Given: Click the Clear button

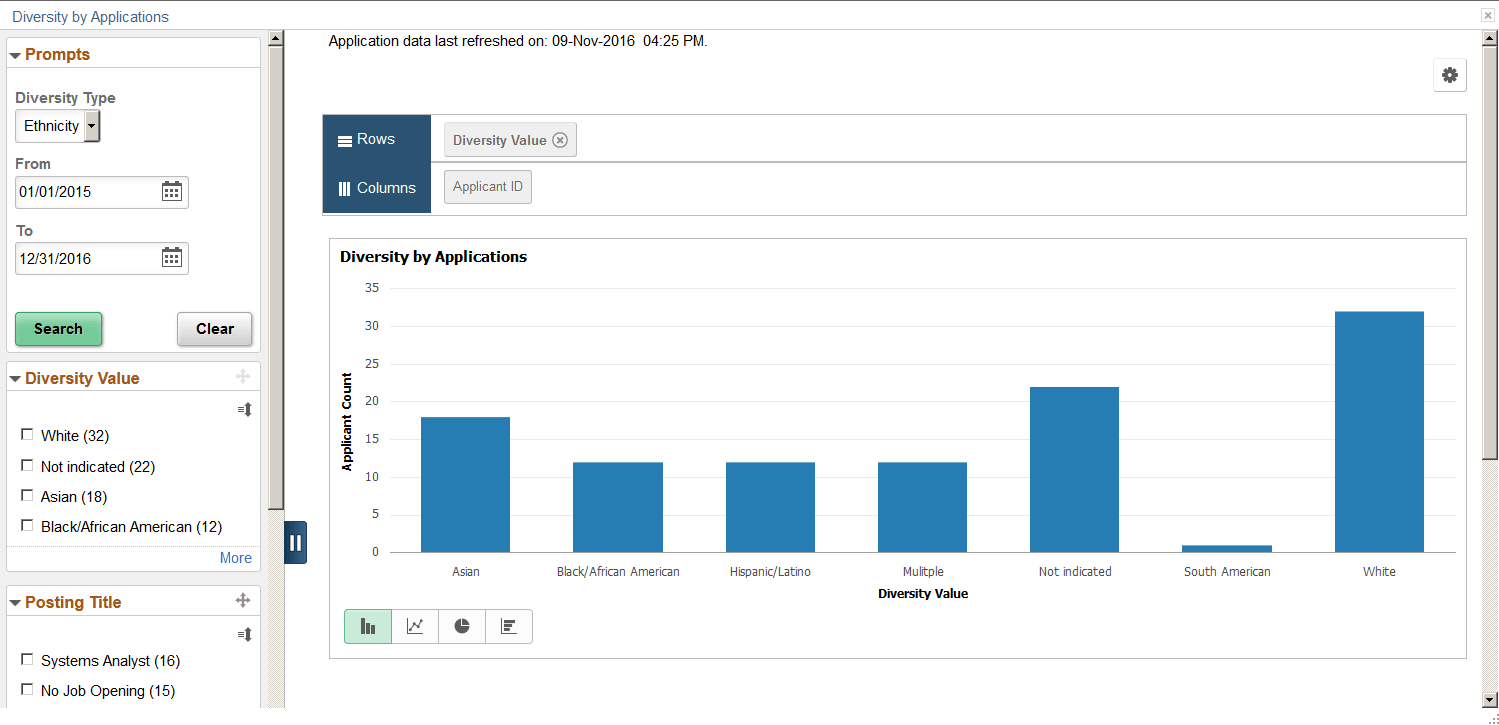Looking at the screenshot, I should coord(215,329).
